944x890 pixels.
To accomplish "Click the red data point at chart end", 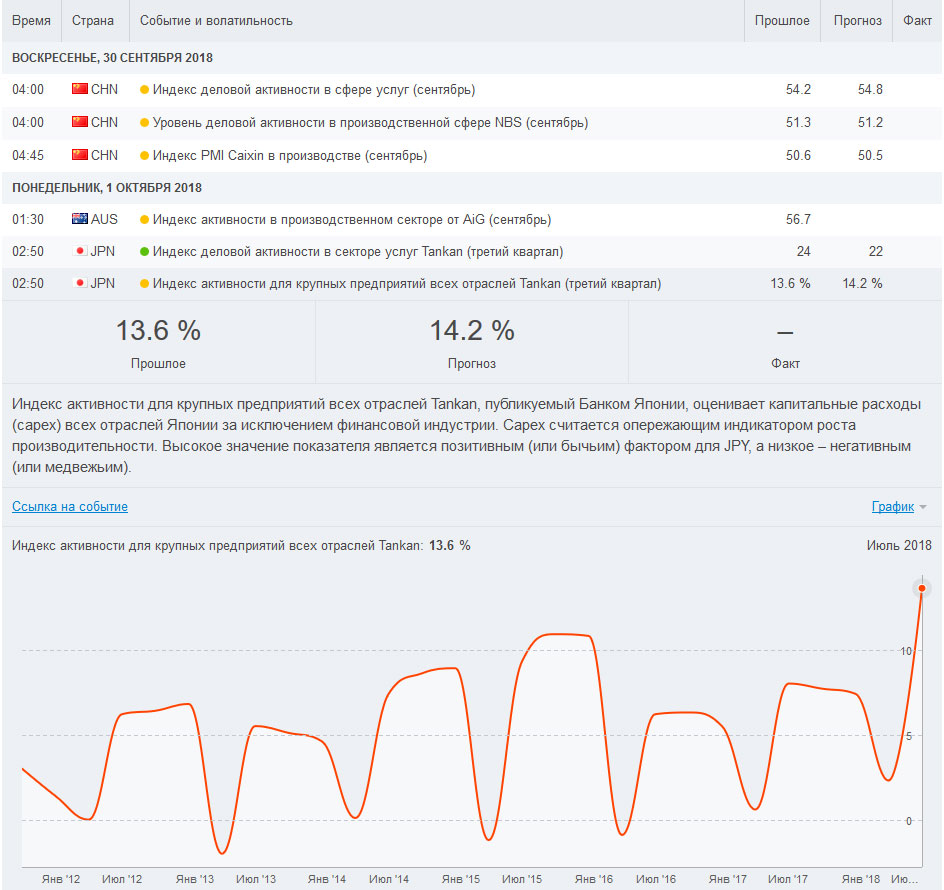I will [x=923, y=588].
